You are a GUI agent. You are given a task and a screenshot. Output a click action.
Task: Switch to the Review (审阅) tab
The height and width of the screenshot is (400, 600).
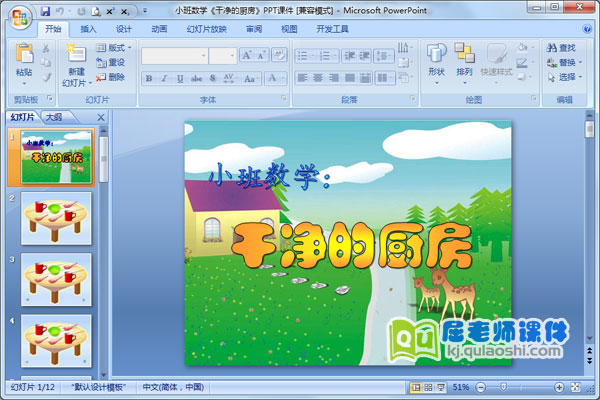point(254,29)
